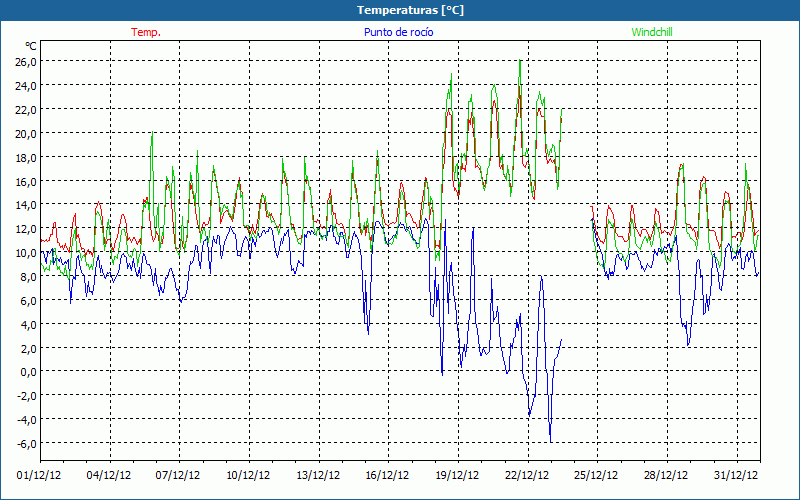Click the 13/12/12 date label
This screenshot has width=800, height=500.
[x=318, y=475]
